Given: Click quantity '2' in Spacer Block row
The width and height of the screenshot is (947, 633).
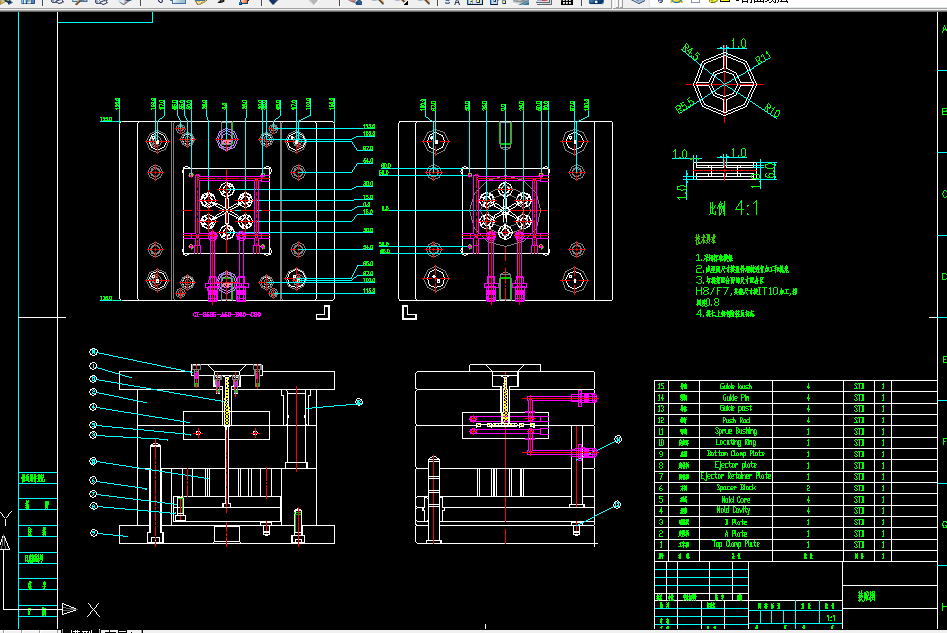Looking at the screenshot, I should click(x=807, y=488).
